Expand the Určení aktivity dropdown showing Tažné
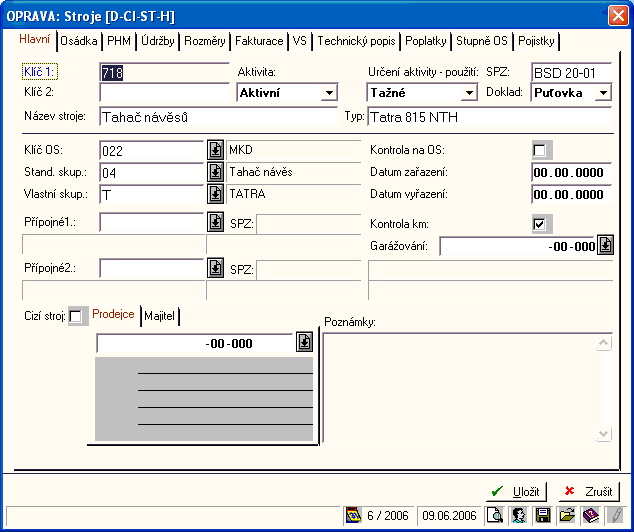The image size is (634, 532). tap(469, 93)
